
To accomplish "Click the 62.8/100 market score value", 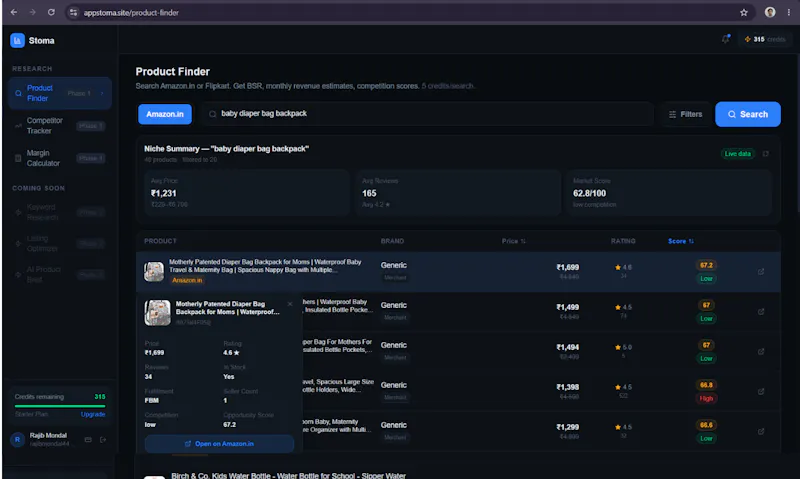I will click(589, 193).
